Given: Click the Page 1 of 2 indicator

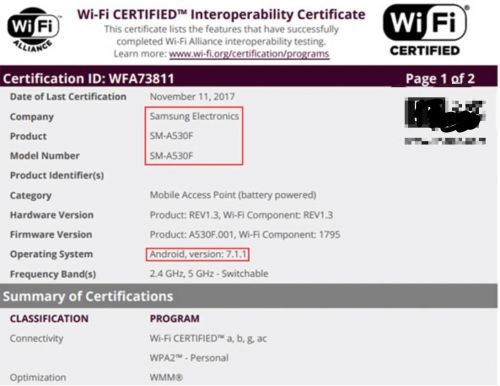Looking at the screenshot, I should [x=440, y=79].
